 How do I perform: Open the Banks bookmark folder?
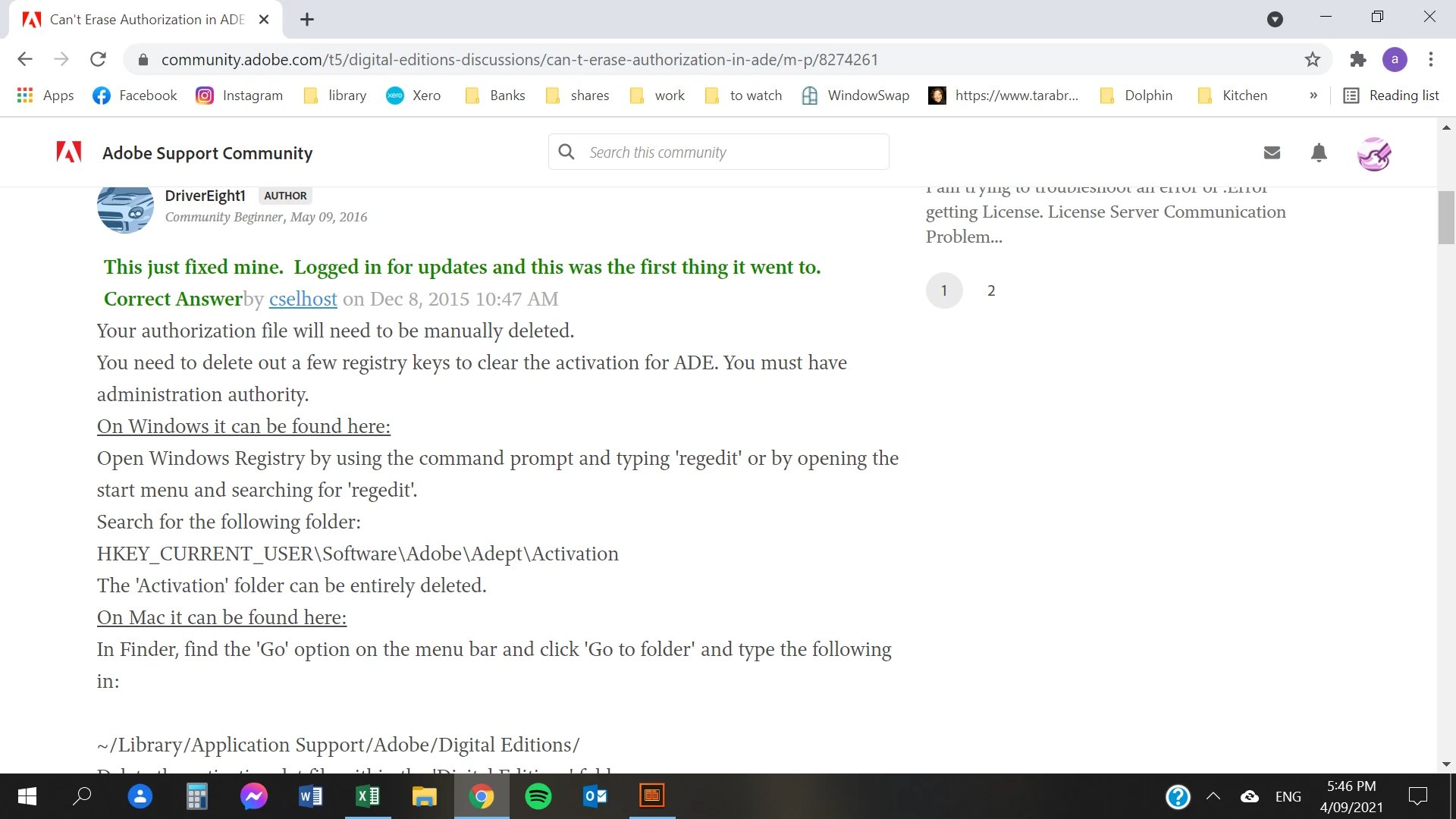[495, 96]
